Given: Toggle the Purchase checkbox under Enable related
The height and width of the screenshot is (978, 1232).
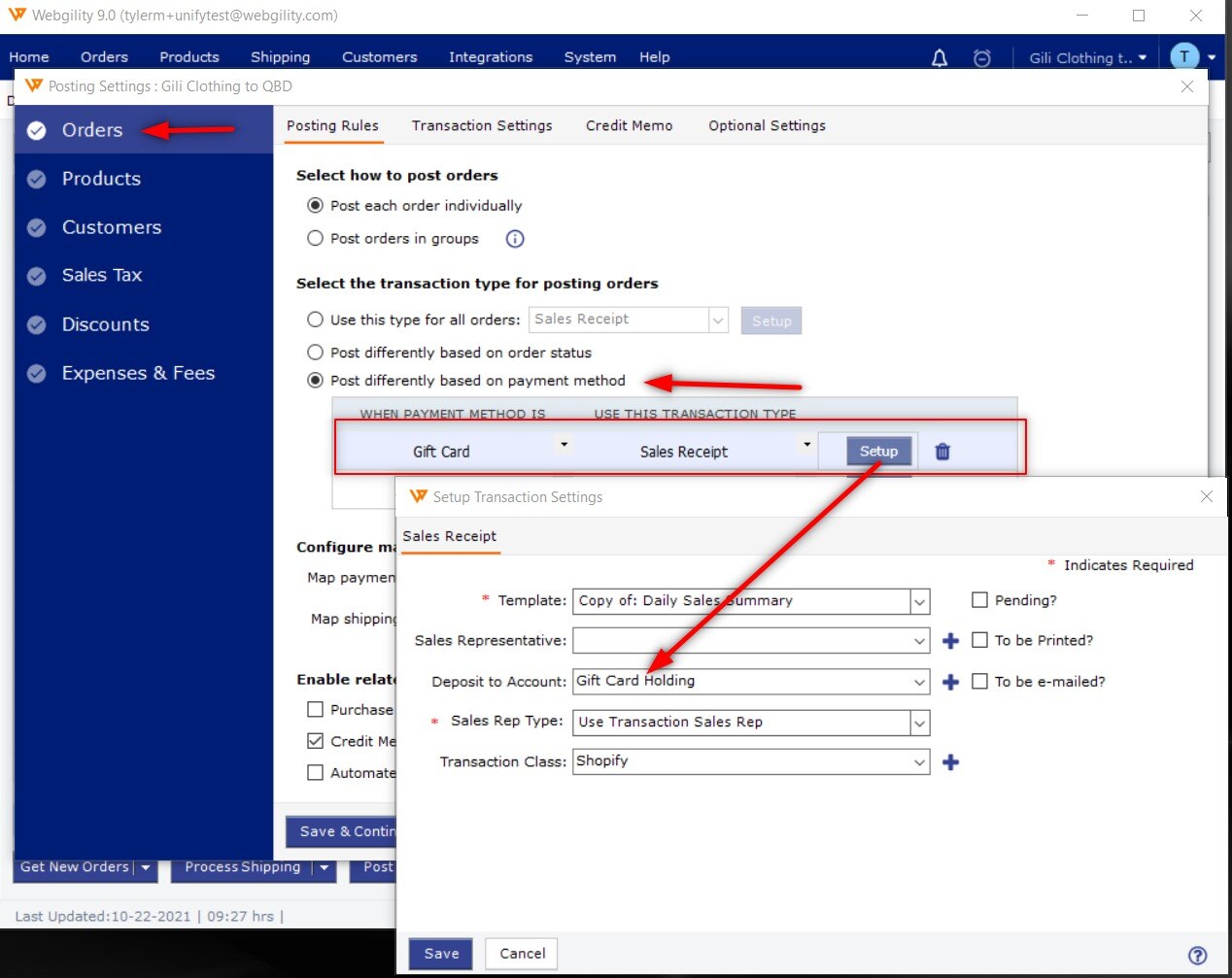Looking at the screenshot, I should coord(315,710).
